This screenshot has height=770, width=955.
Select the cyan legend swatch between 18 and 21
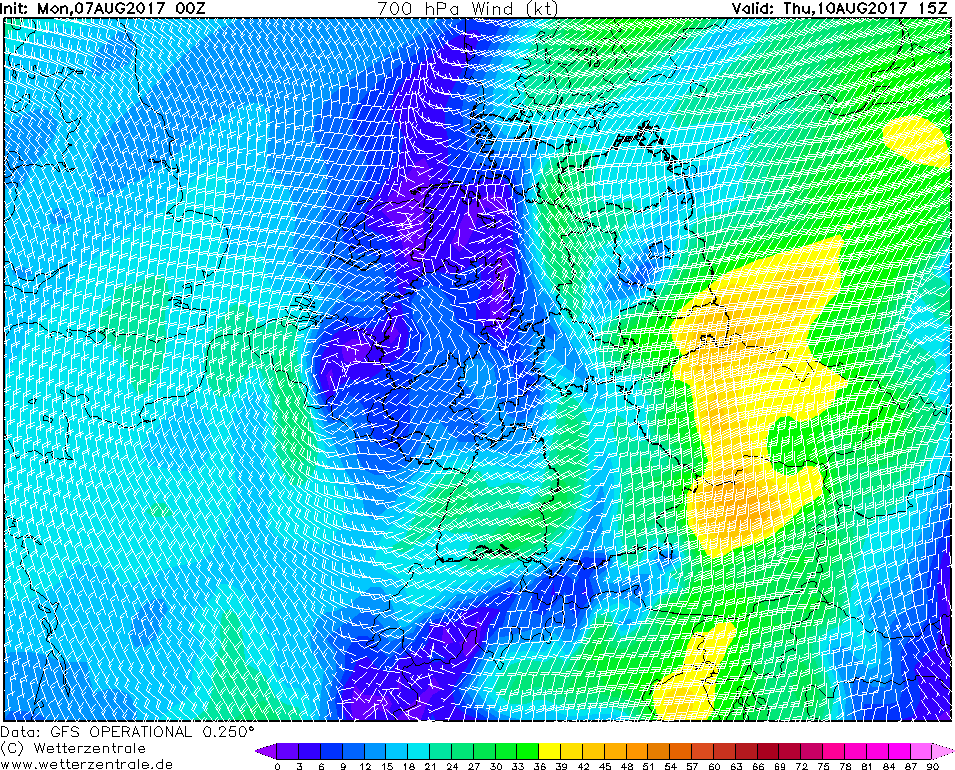coord(419,751)
